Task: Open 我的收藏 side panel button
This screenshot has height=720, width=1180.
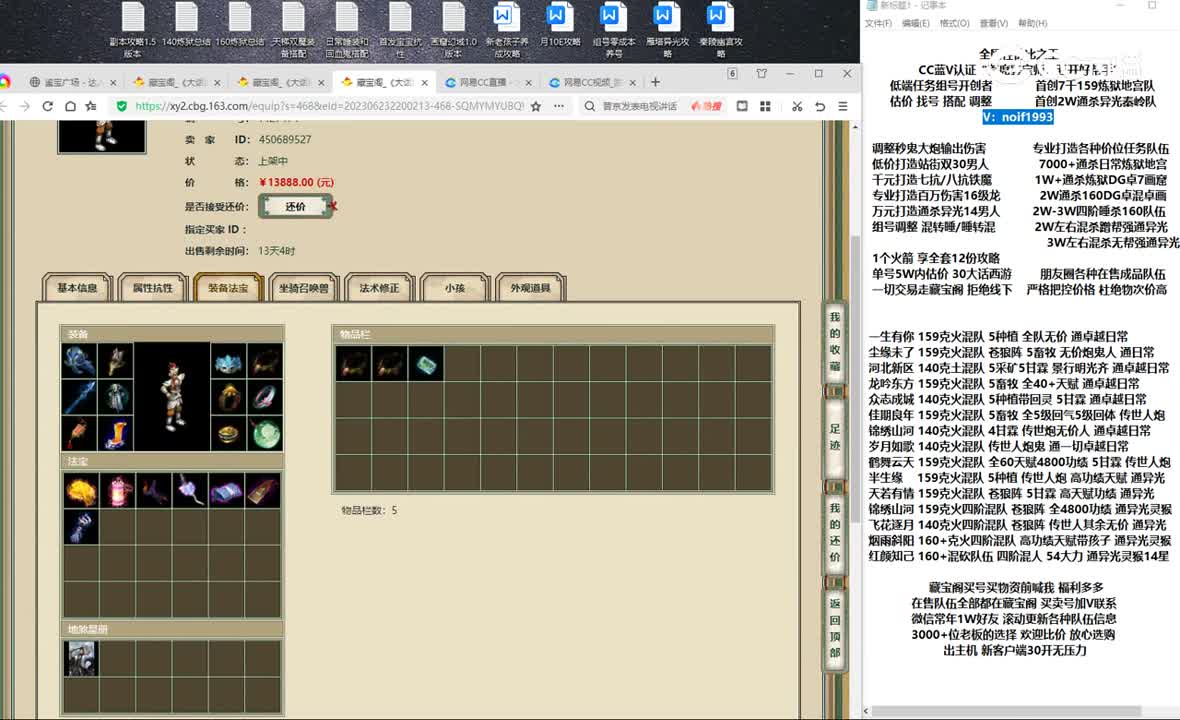Action: 835,342
